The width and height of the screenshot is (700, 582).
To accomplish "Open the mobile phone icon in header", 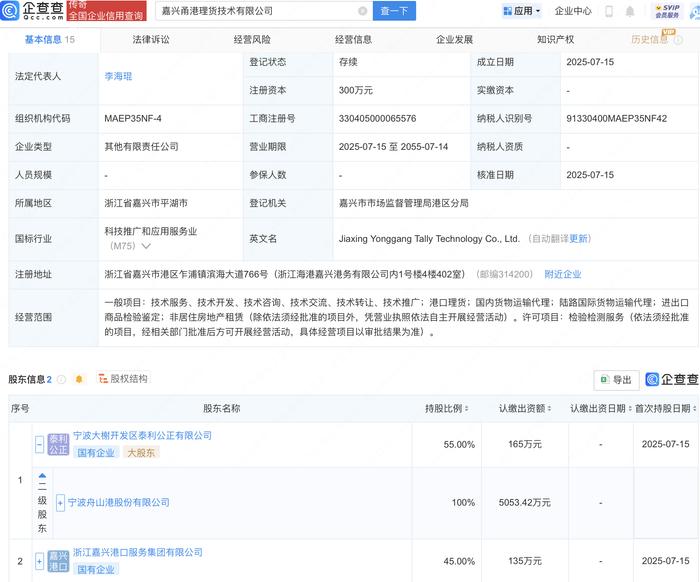I will [x=608, y=11].
